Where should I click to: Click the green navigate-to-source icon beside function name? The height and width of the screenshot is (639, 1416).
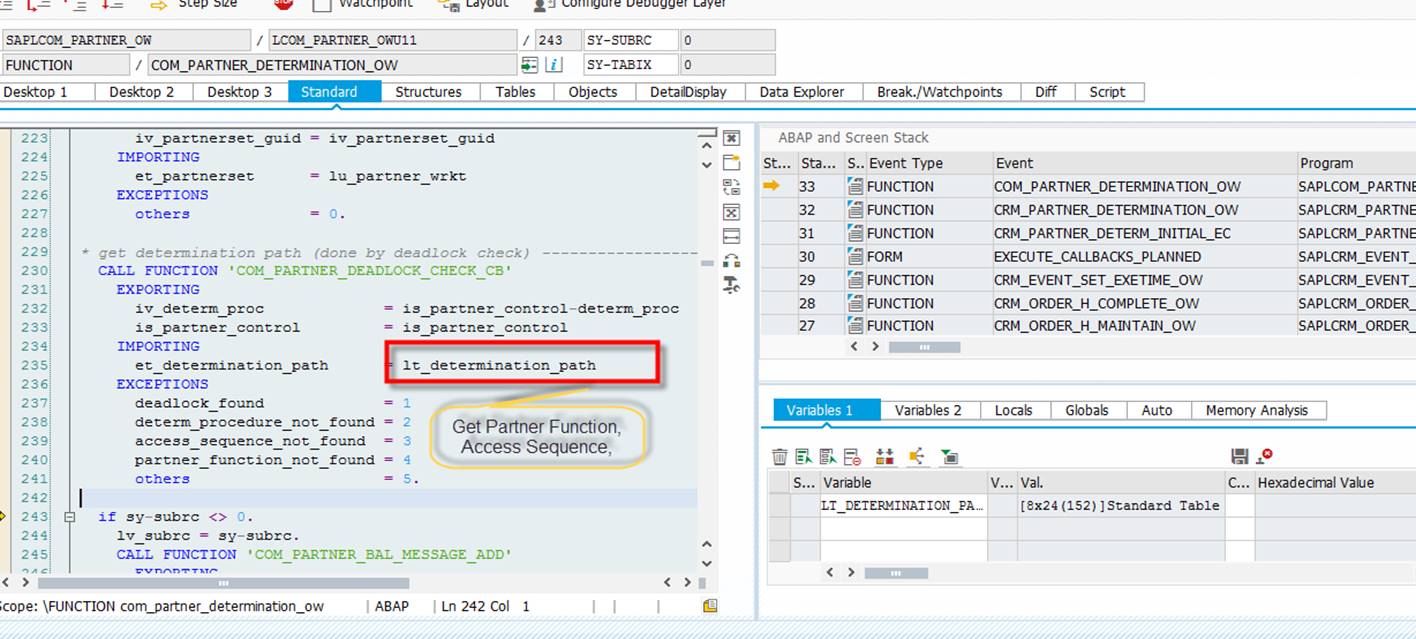530,65
